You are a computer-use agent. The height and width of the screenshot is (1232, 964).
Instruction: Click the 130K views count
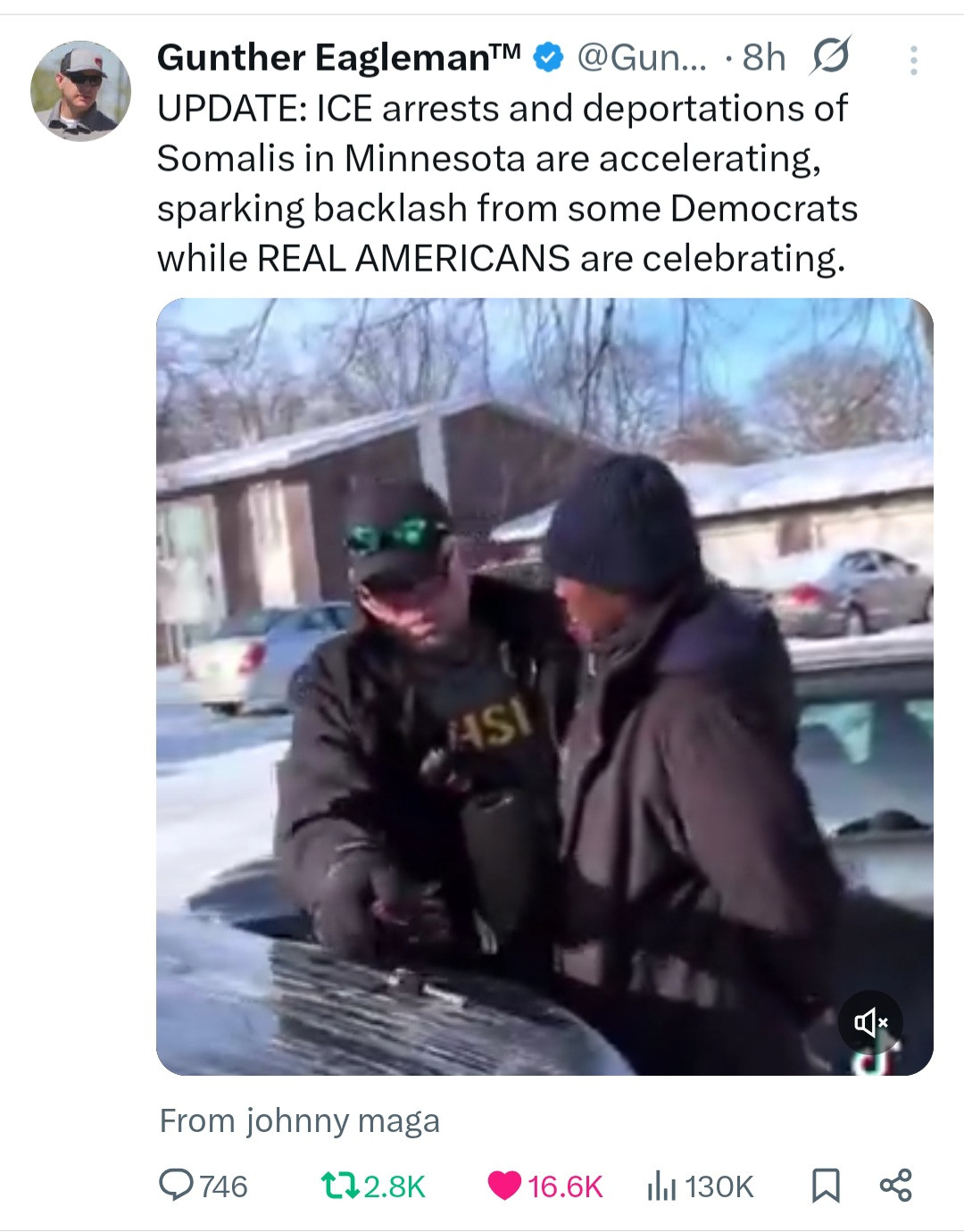tap(719, 1186)
